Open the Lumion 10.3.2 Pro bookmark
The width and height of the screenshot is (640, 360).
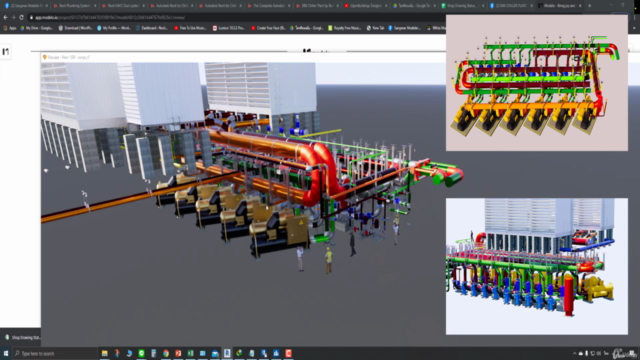pos(229,28)
